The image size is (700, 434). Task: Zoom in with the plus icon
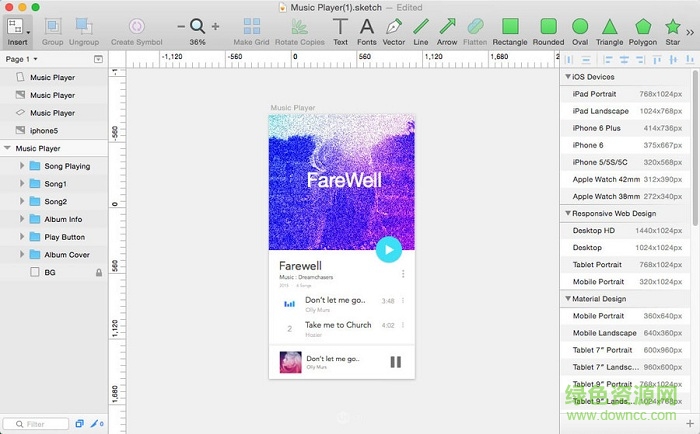pyautogui.click(x=215, y=26)
